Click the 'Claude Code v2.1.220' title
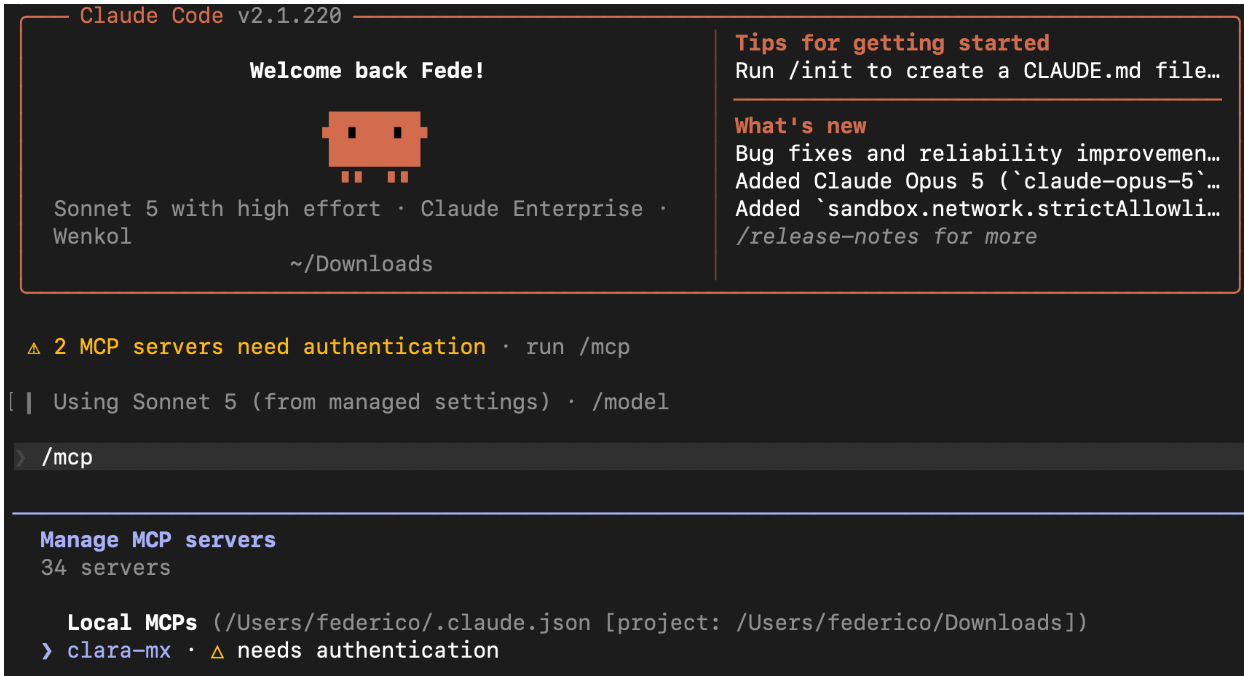Screen dimensions: 1244x676 point(211,16)
